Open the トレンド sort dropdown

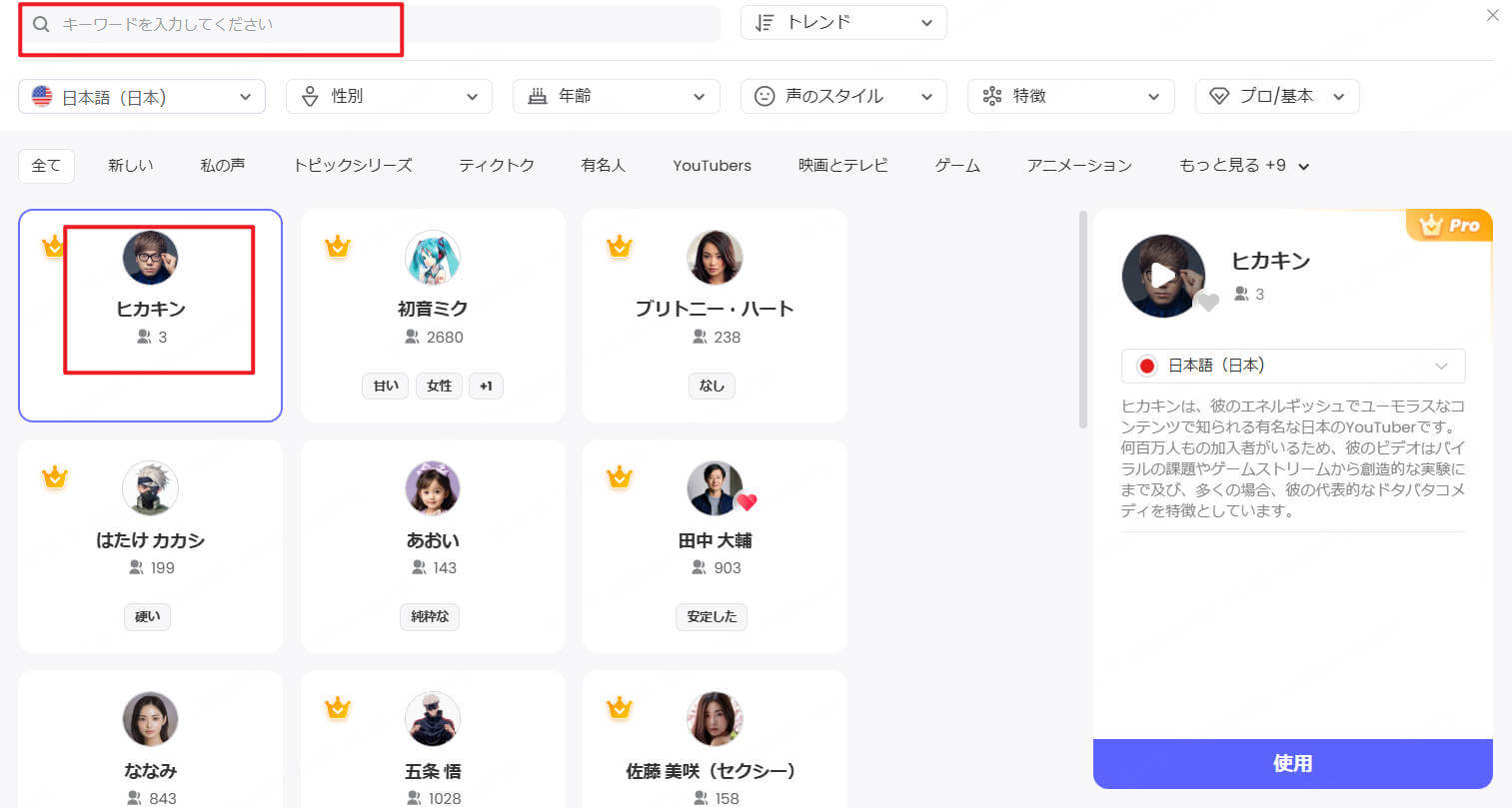[x=843, y=23]
